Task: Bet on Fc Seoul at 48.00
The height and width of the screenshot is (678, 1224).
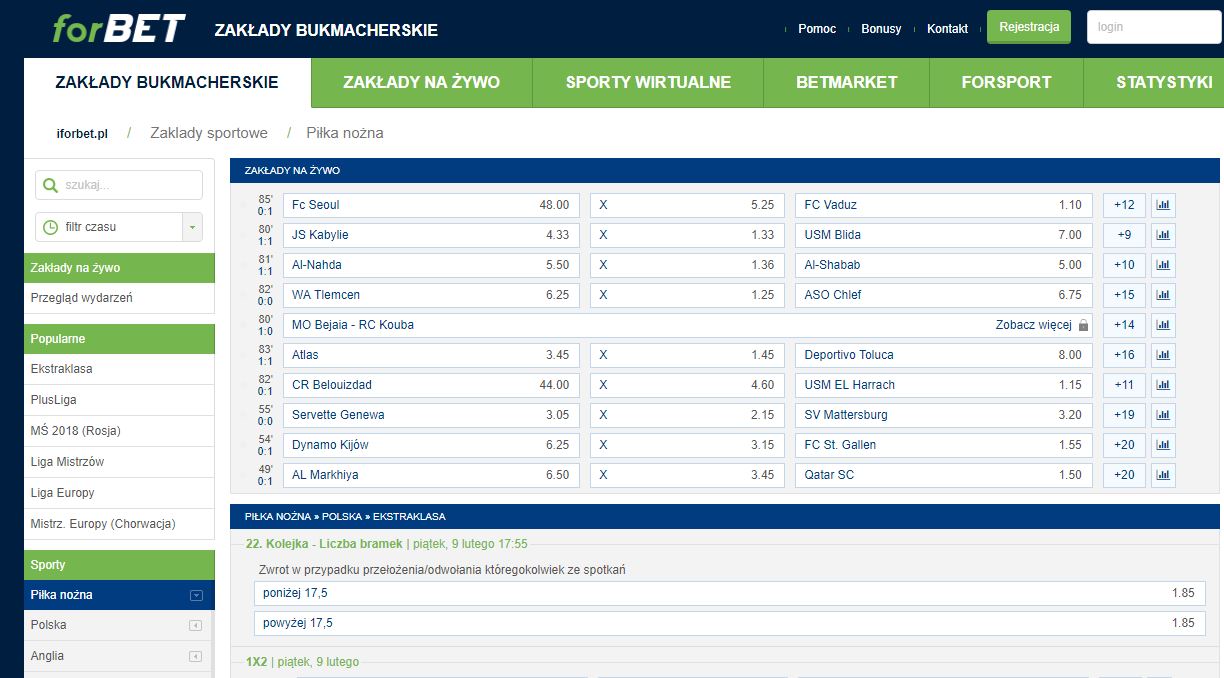Action: pos(431,205)
